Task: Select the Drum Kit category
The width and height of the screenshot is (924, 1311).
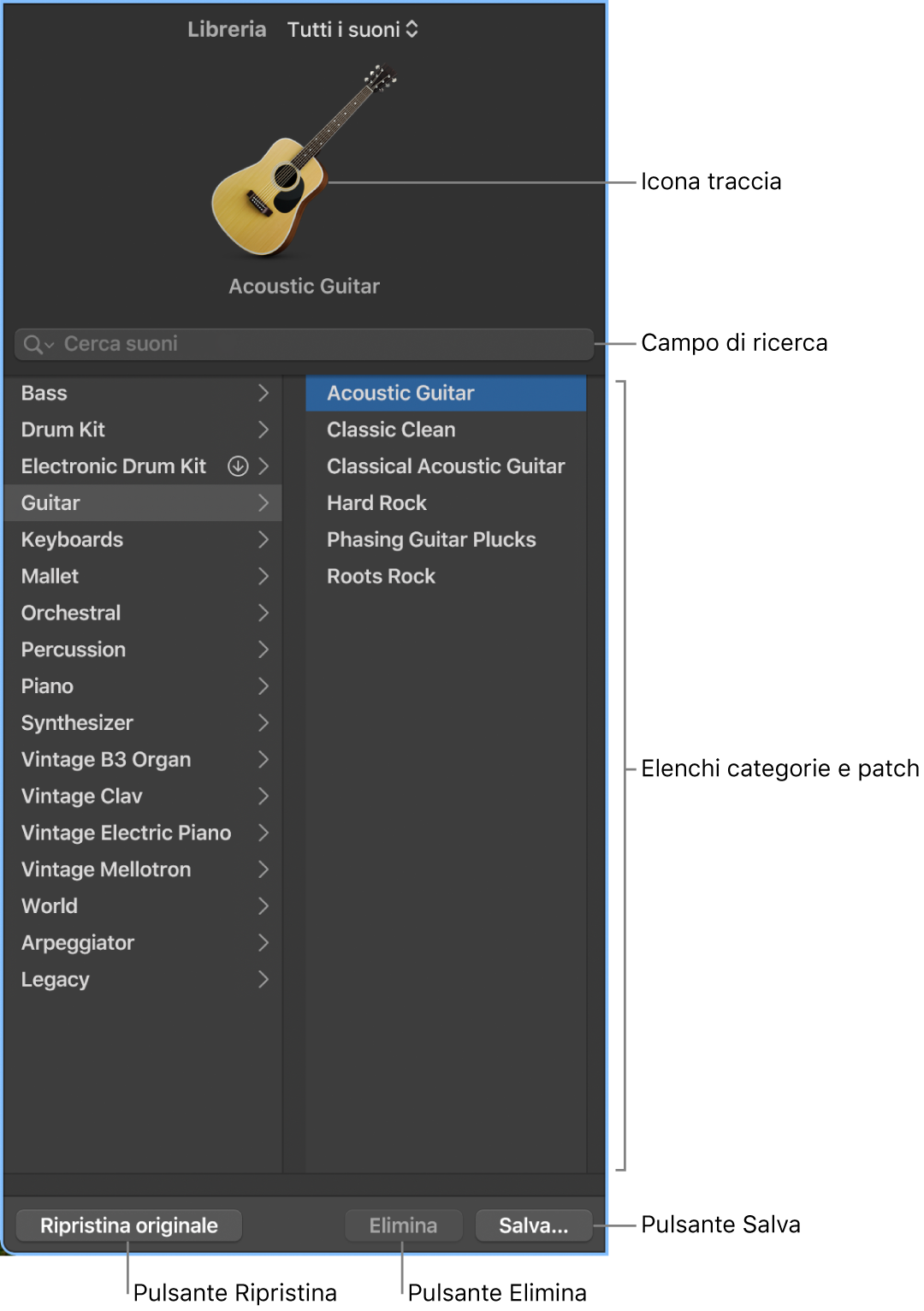Action: tap(63, 430)
